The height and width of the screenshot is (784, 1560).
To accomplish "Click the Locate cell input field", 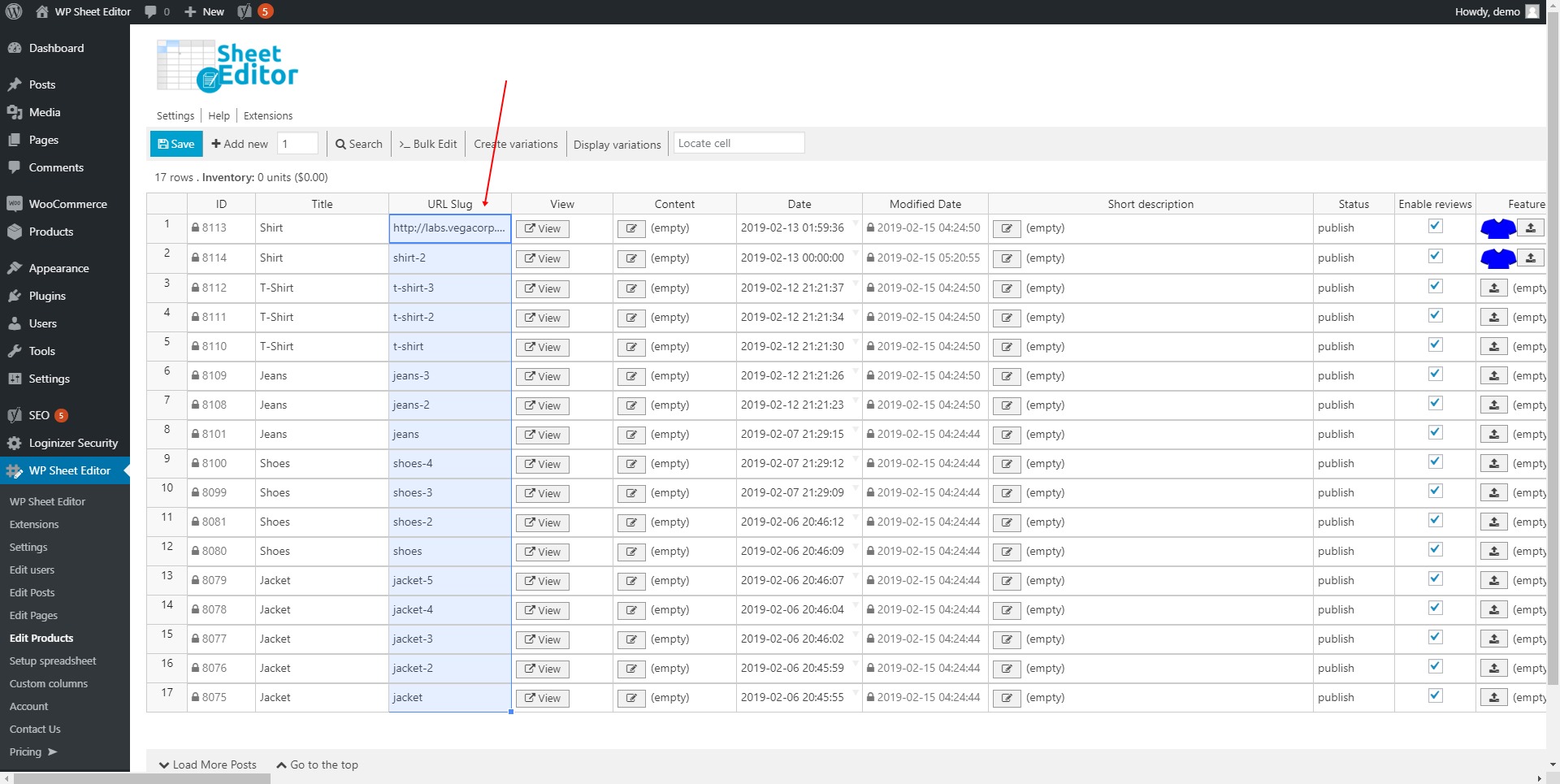I will click(x=739, y=143).
